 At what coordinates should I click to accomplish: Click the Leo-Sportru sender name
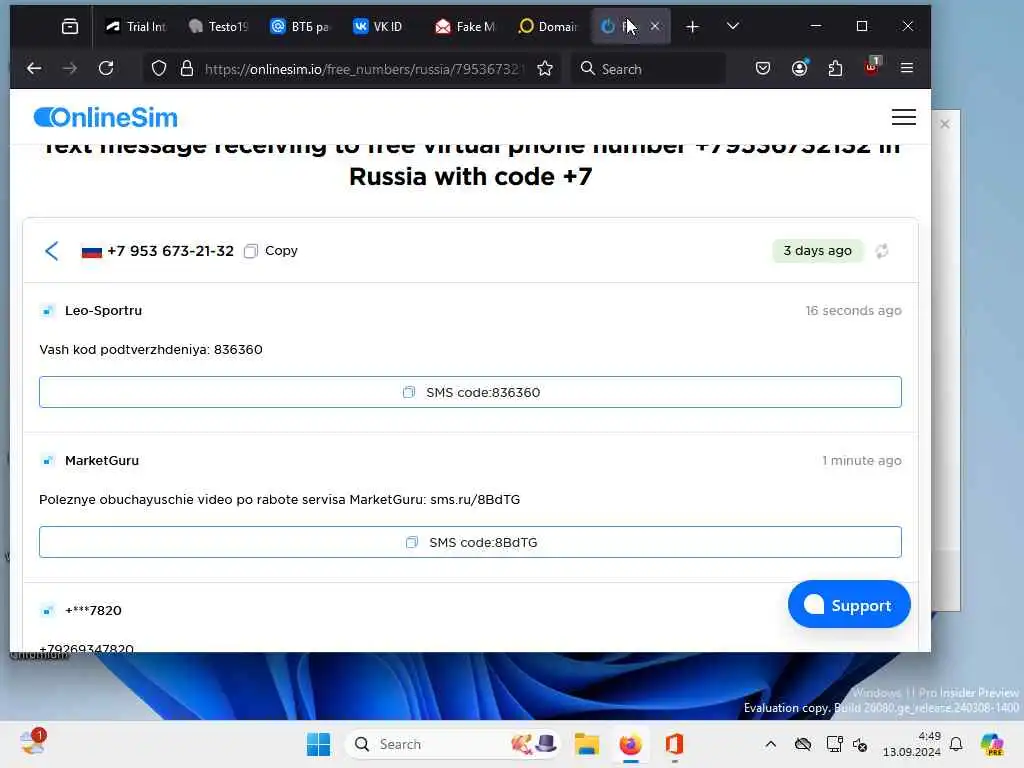(x=103, y=311)
